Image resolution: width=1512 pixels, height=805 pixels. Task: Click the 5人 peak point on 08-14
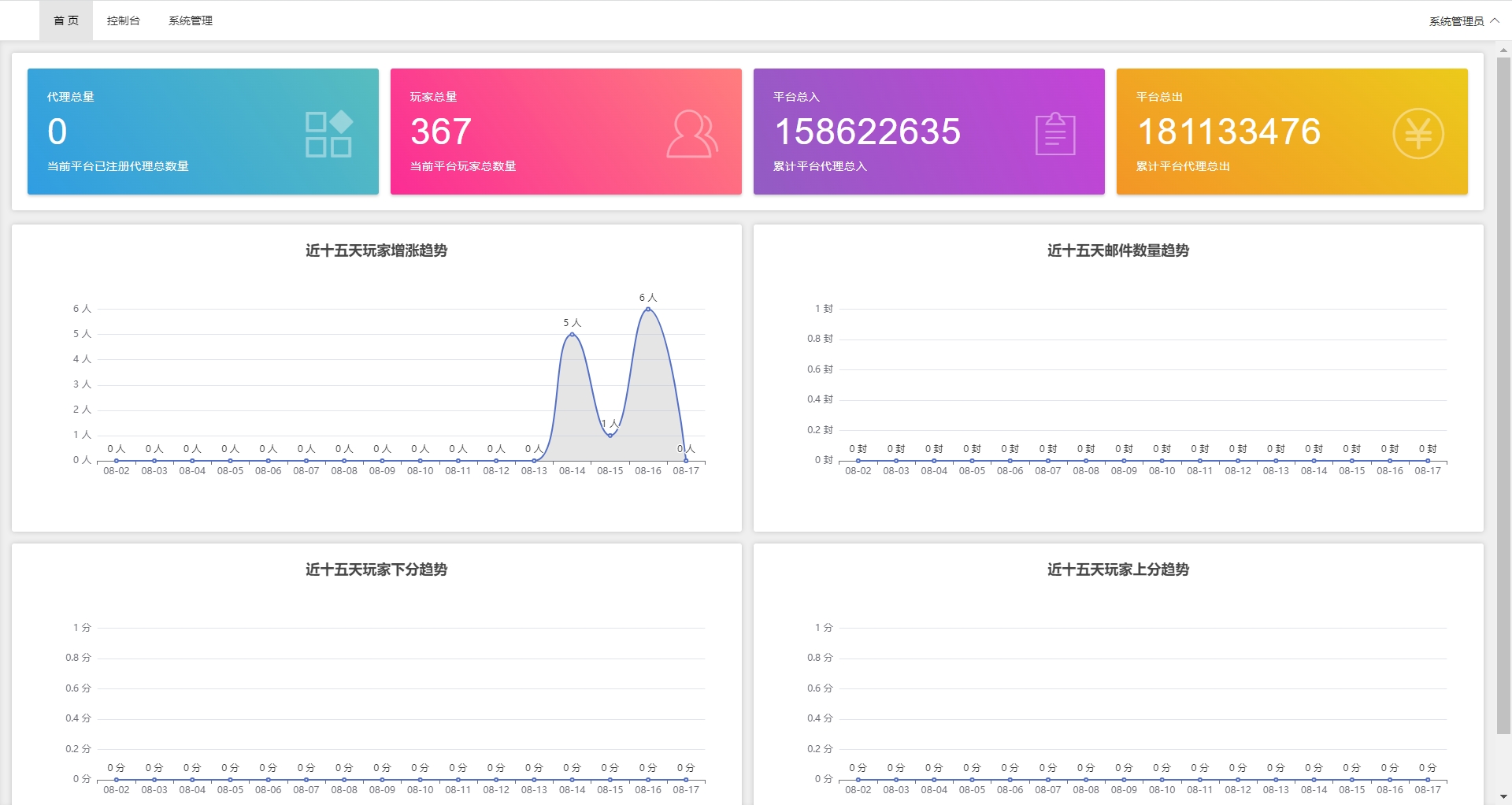tap(573, 334)
